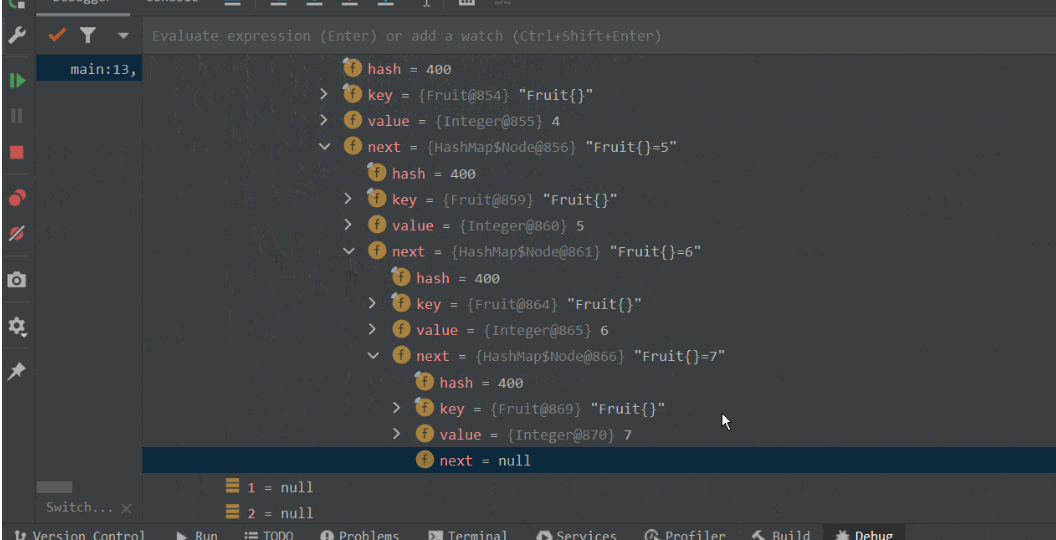Open the View Breakpoints red circles icon
Screen dimensions: 1056x540
coord(17,198)
